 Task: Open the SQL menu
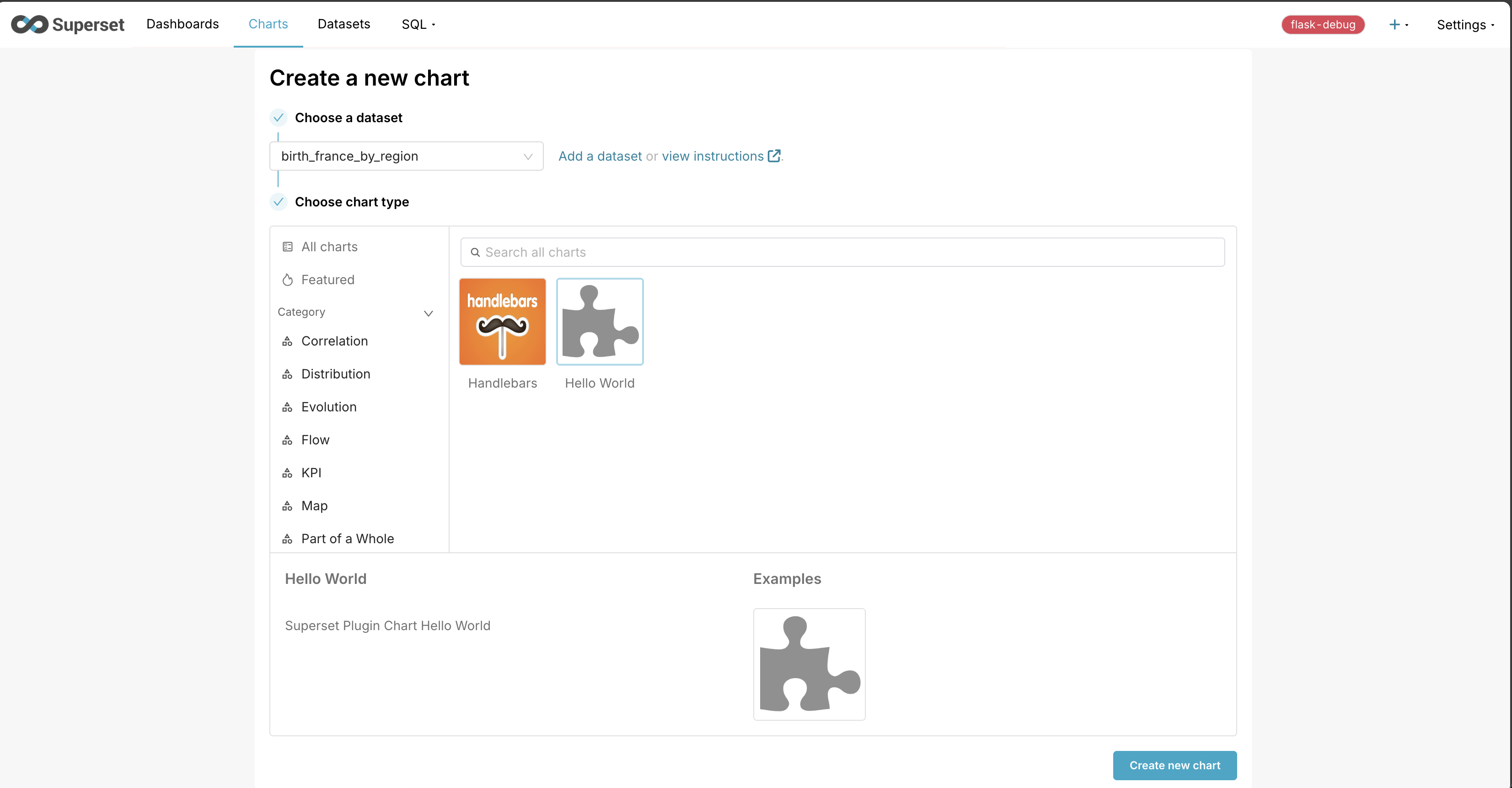pyautogui.click(x=418, y=24)
